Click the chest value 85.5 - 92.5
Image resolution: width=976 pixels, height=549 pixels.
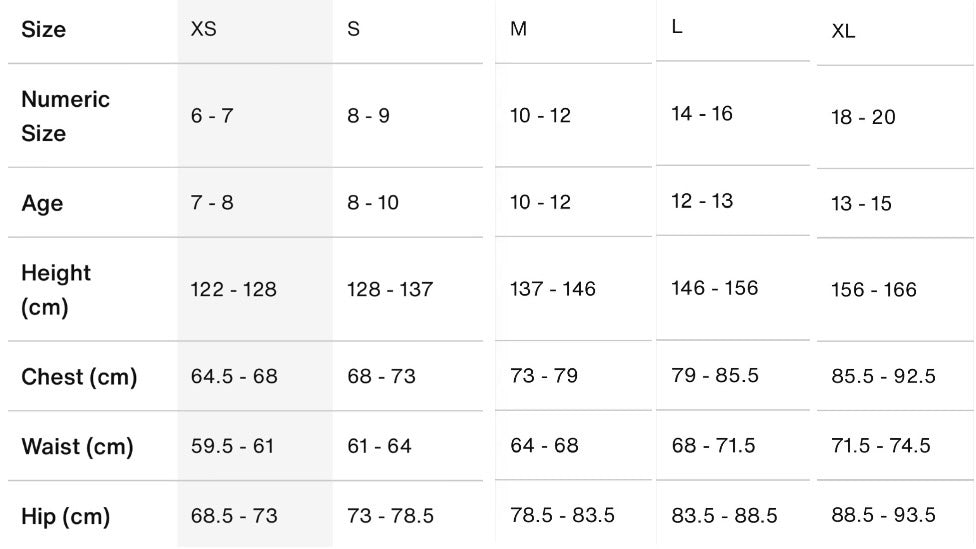tap(883, 376)
